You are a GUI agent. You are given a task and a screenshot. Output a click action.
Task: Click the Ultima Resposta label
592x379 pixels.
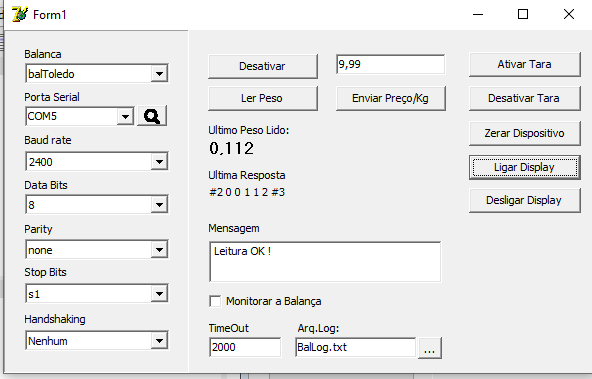tap(247, 176)
